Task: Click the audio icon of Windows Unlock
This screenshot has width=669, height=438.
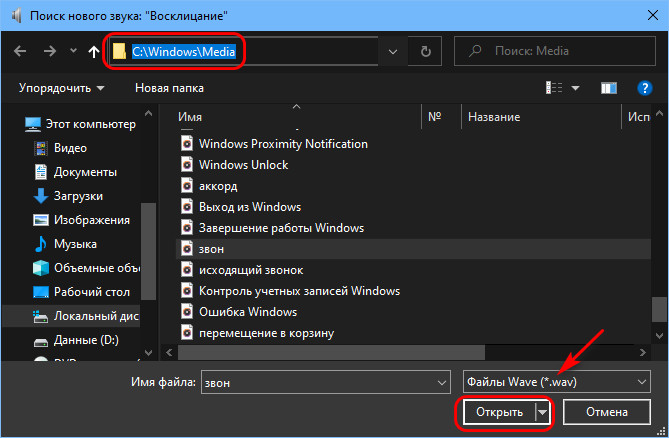Action: [x=187, y=165]
